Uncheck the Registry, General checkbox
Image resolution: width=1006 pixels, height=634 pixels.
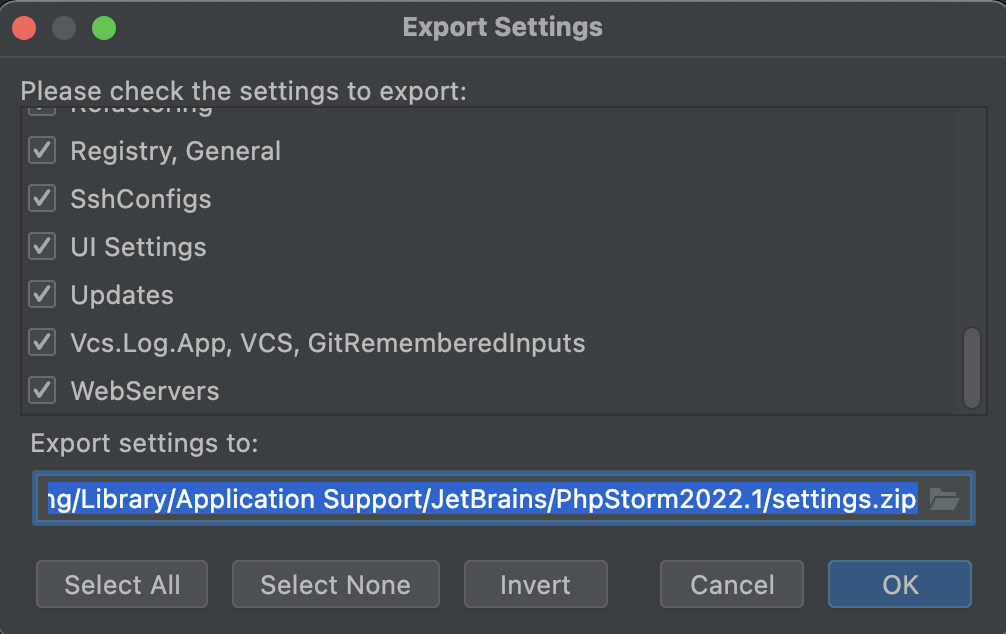click(x=42, y=151)
